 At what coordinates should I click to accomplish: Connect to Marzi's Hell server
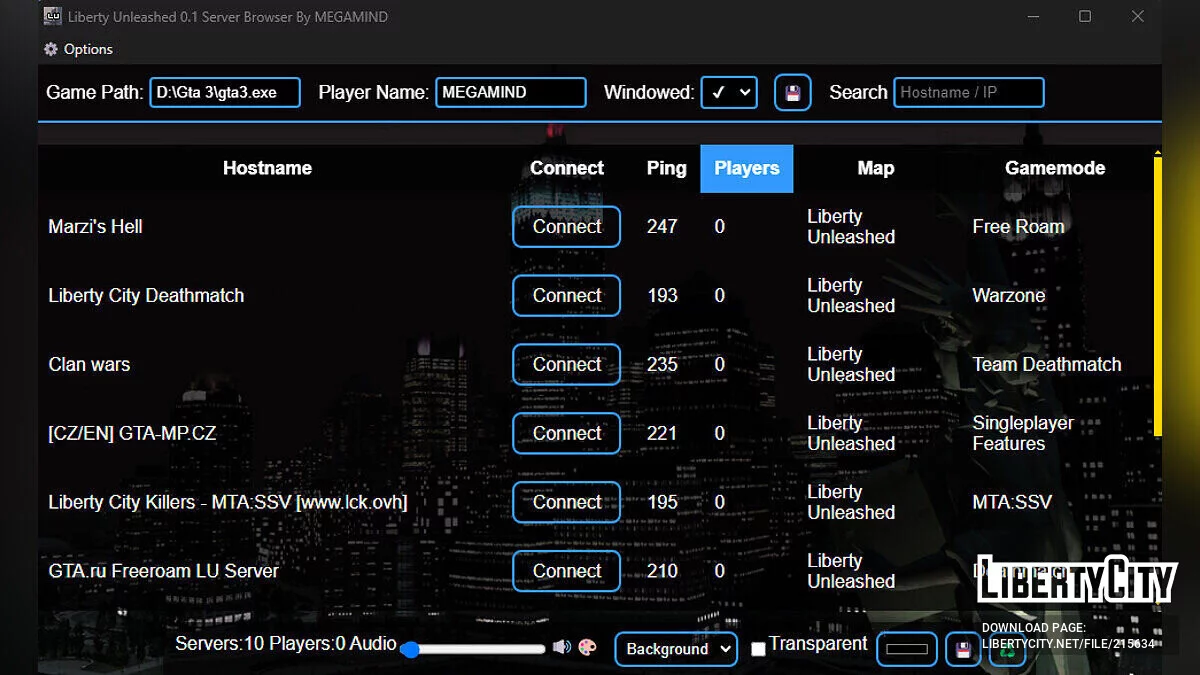[x=566, y=227]
